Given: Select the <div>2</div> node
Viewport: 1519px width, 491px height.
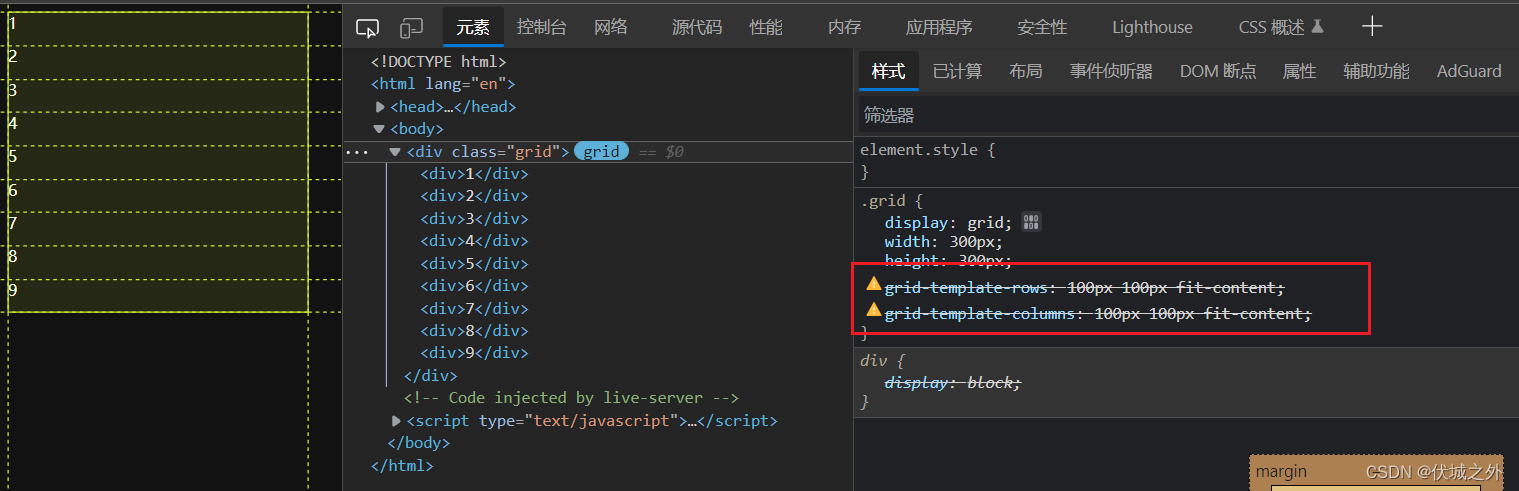Looking at the screenshot, I should 474,196.
